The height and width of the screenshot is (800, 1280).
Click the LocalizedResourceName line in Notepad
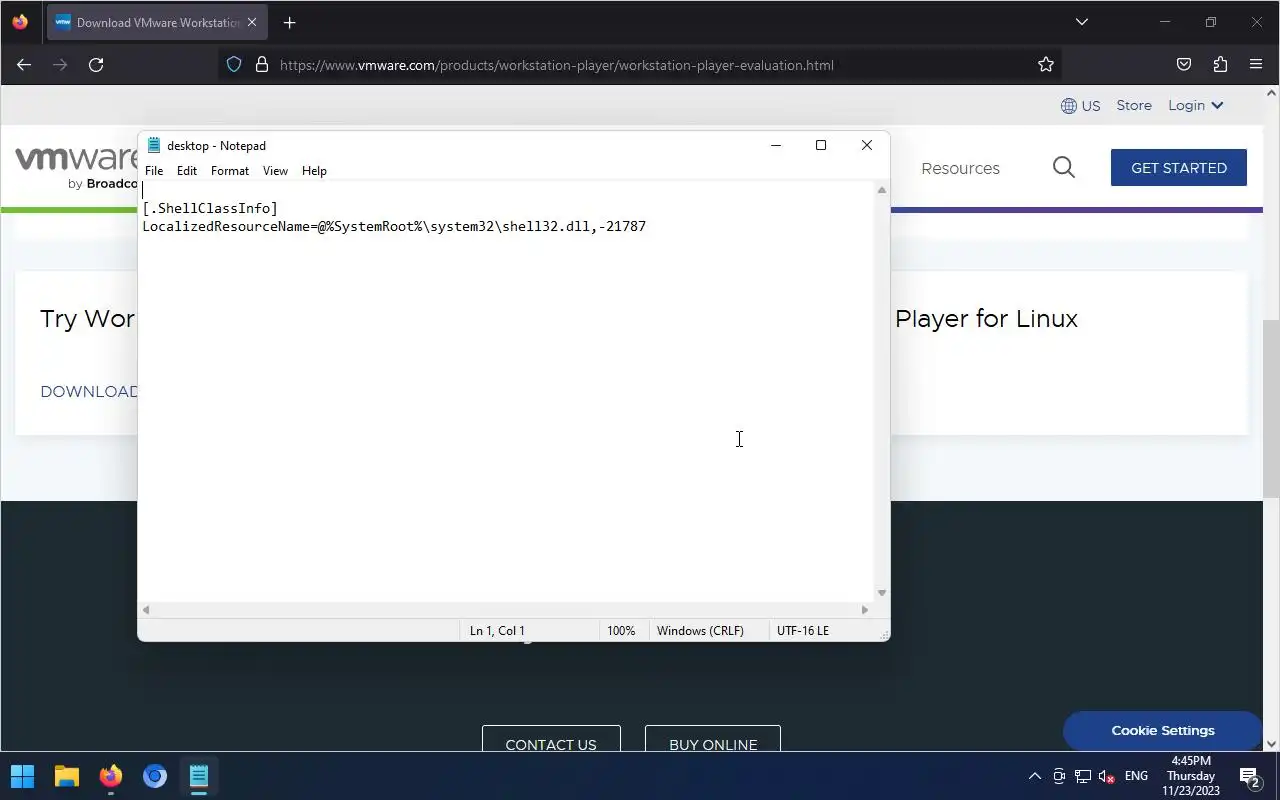click(394, 227)
